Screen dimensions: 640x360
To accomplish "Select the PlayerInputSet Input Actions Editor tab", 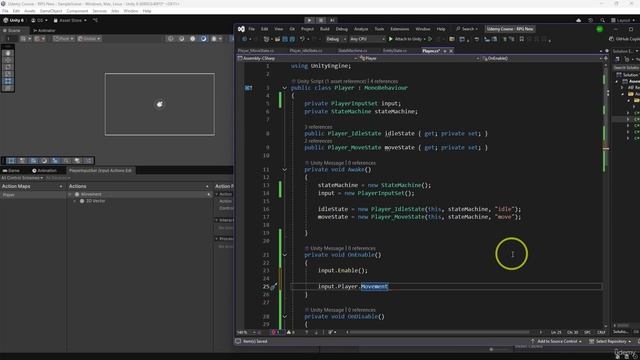I will click(x=100, y=171).
